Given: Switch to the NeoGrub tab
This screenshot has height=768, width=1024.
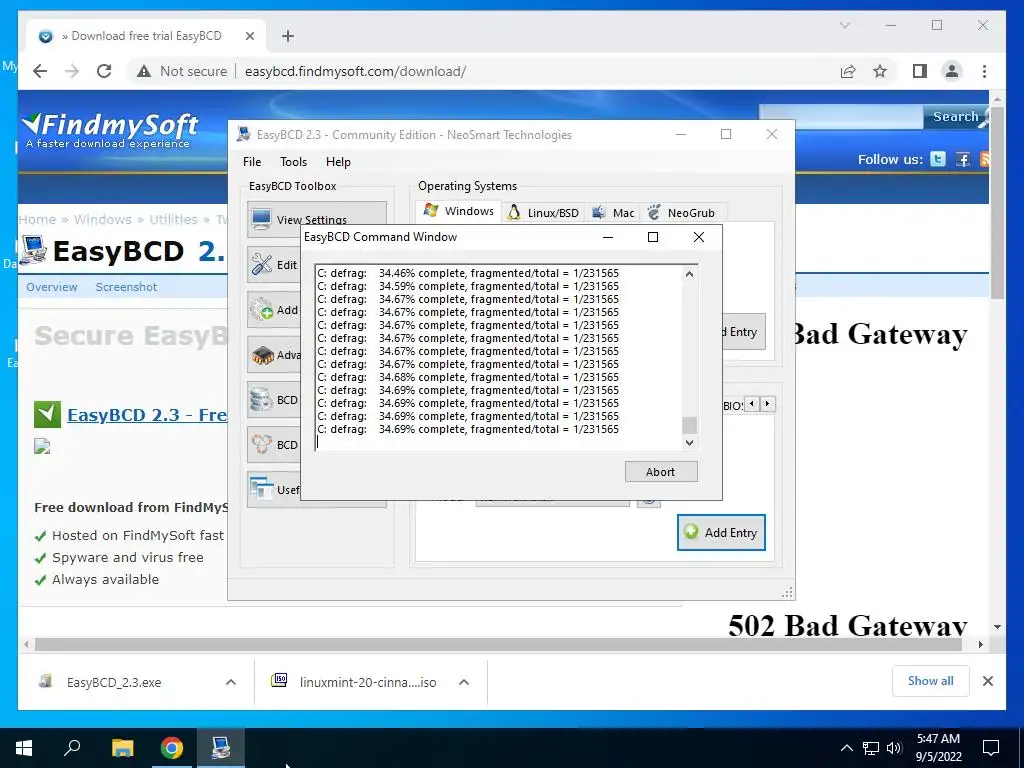Looking at the screenshot, I should click(681, 212).
